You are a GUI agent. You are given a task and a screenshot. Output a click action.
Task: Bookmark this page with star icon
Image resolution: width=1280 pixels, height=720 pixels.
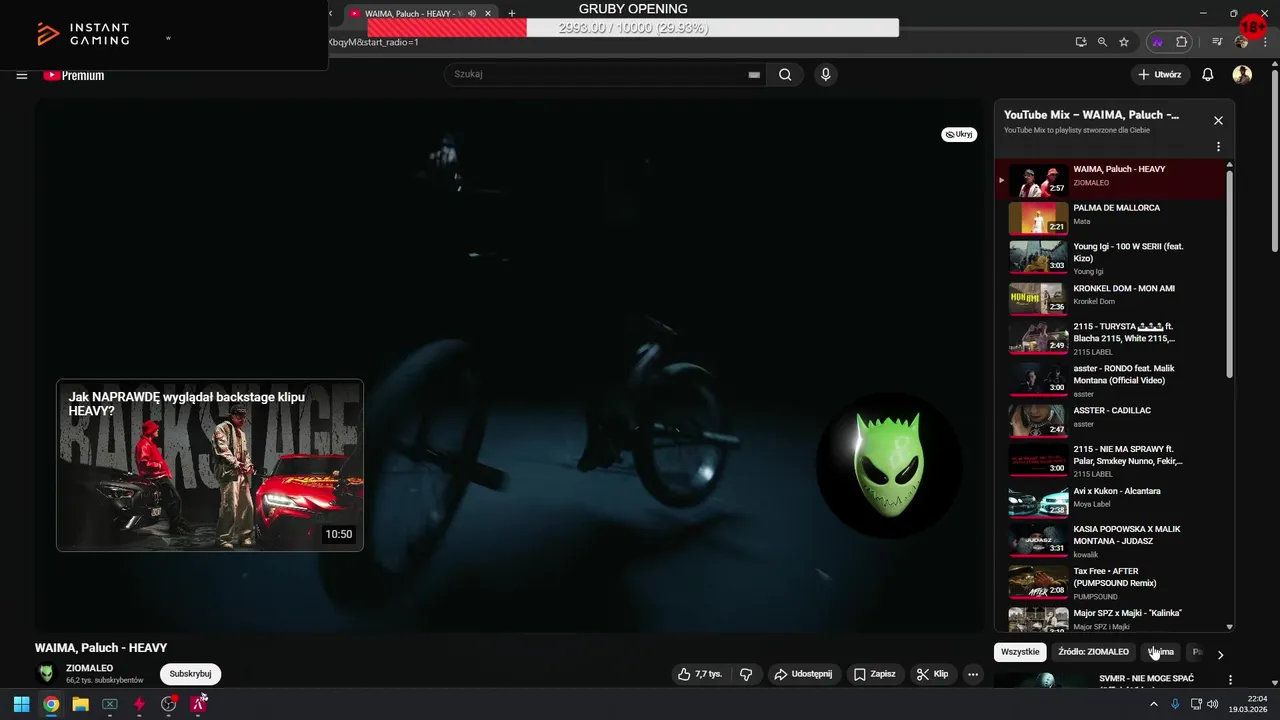click(1124, 42)
